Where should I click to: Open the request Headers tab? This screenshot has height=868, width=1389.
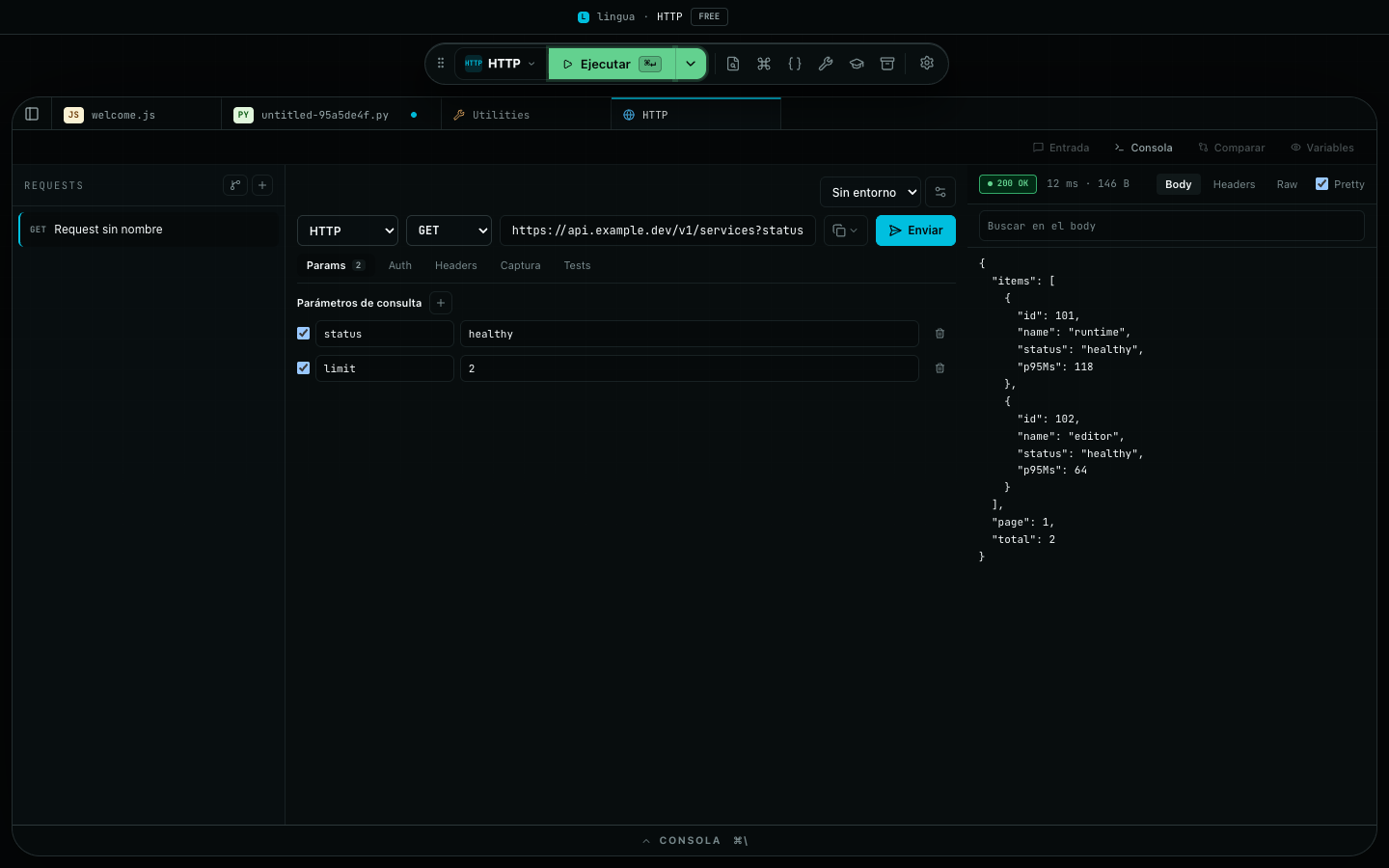[x=456, y=265]
